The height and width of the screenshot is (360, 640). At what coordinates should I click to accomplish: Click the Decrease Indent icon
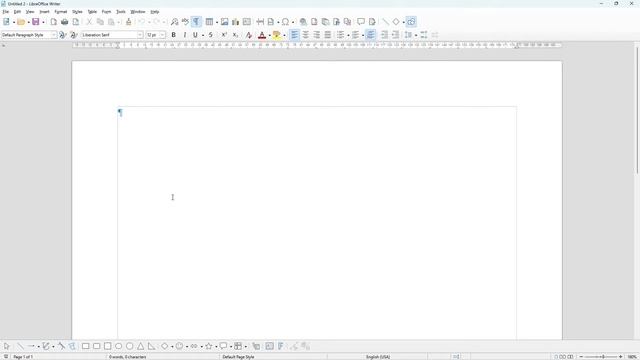coord(395,35)
